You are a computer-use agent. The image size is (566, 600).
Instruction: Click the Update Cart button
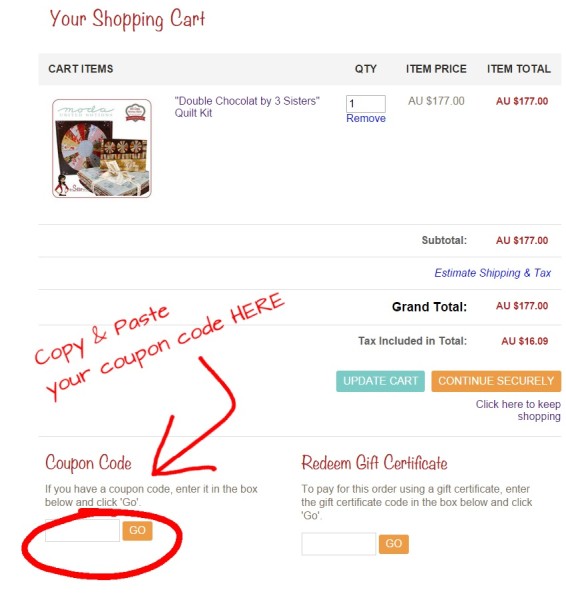380,381
